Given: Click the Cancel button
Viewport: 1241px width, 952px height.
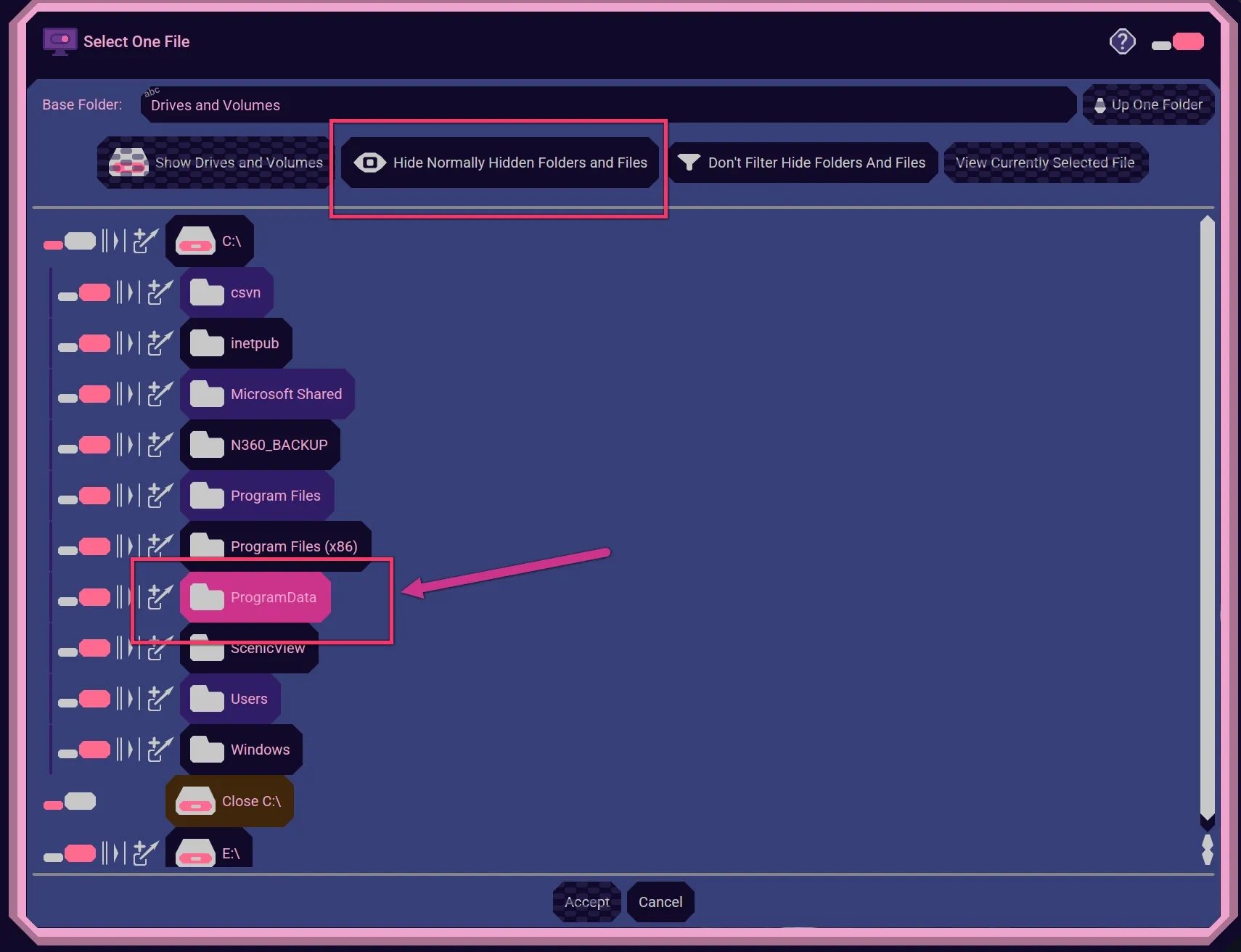Looking at the screenshot, I should [x=660, y=902].
